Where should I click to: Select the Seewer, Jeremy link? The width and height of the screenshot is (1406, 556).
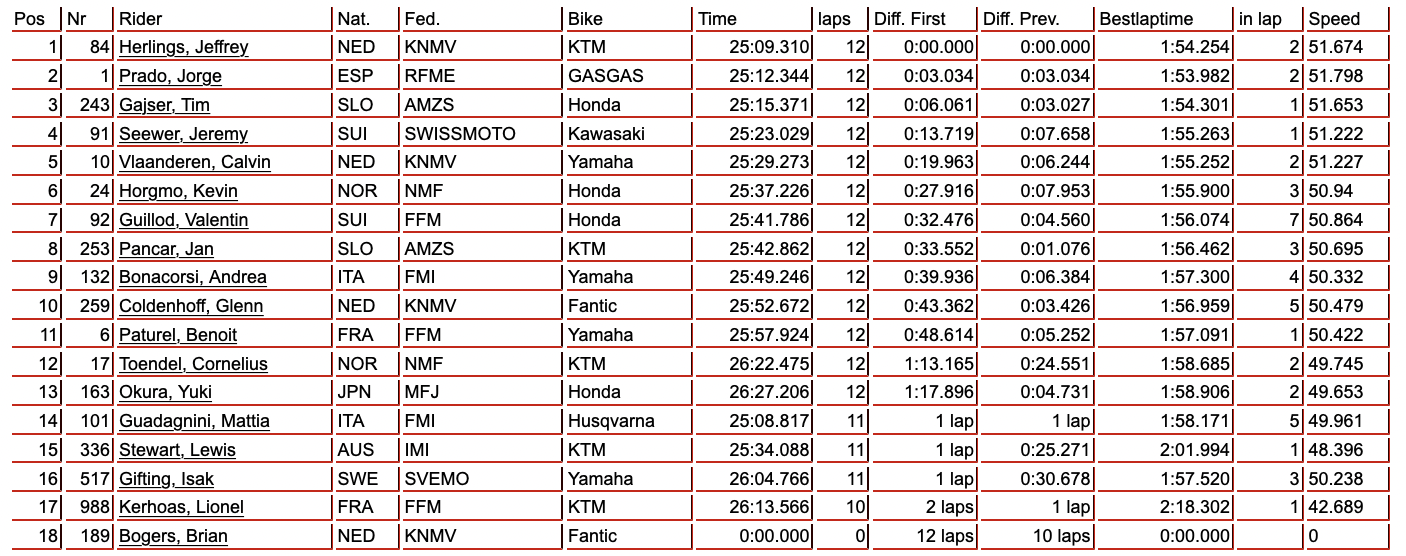pos(183,134)
